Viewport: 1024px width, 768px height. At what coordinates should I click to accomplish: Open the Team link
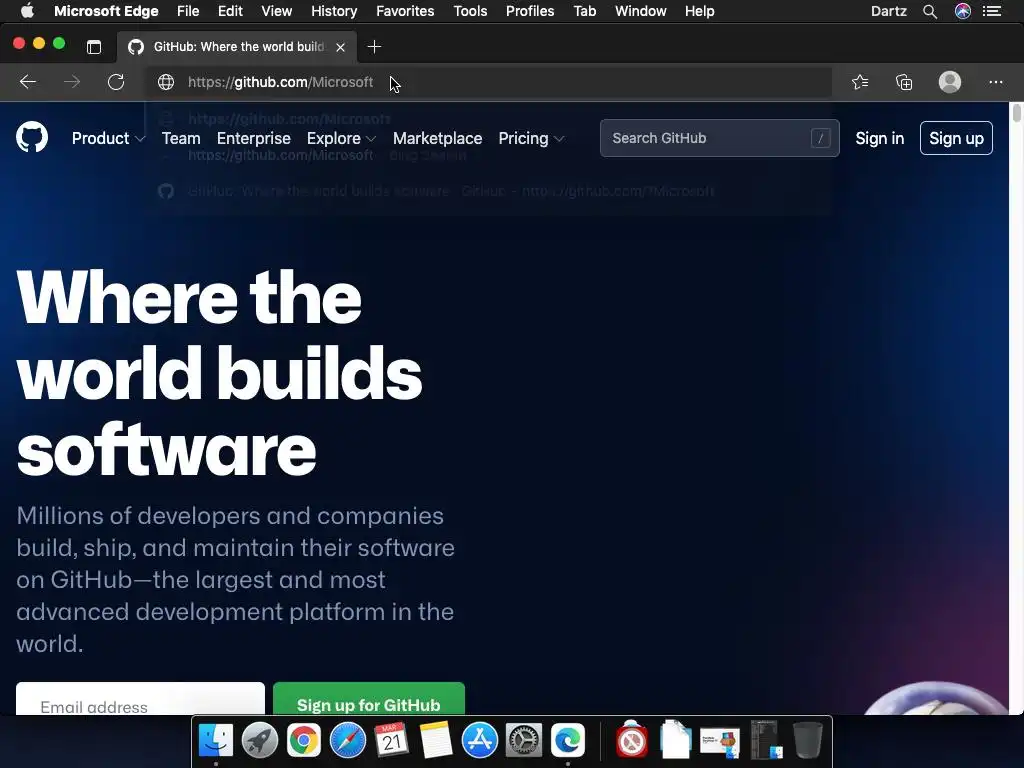pos(181,138)
